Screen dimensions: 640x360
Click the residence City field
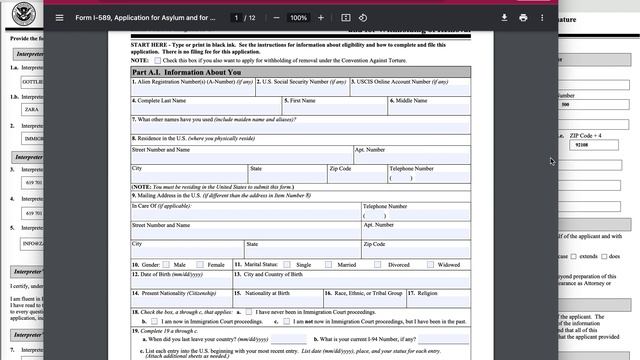click(189, 177)
